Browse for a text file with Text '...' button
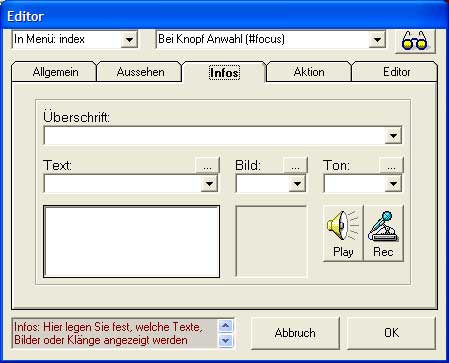This screenshot has height=363, width=449. 207,165
